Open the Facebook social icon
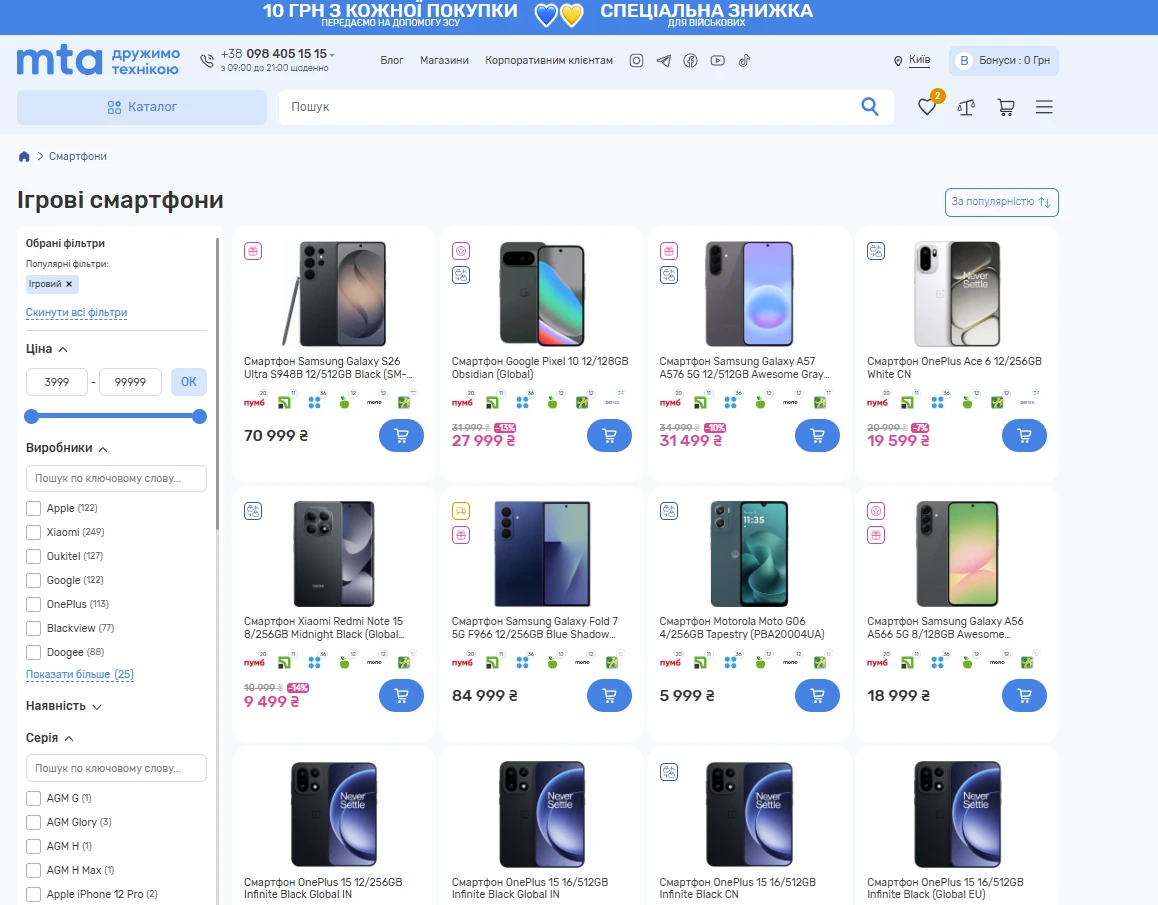The height and width of the screenshot is (905, 1158). point(691,61)
